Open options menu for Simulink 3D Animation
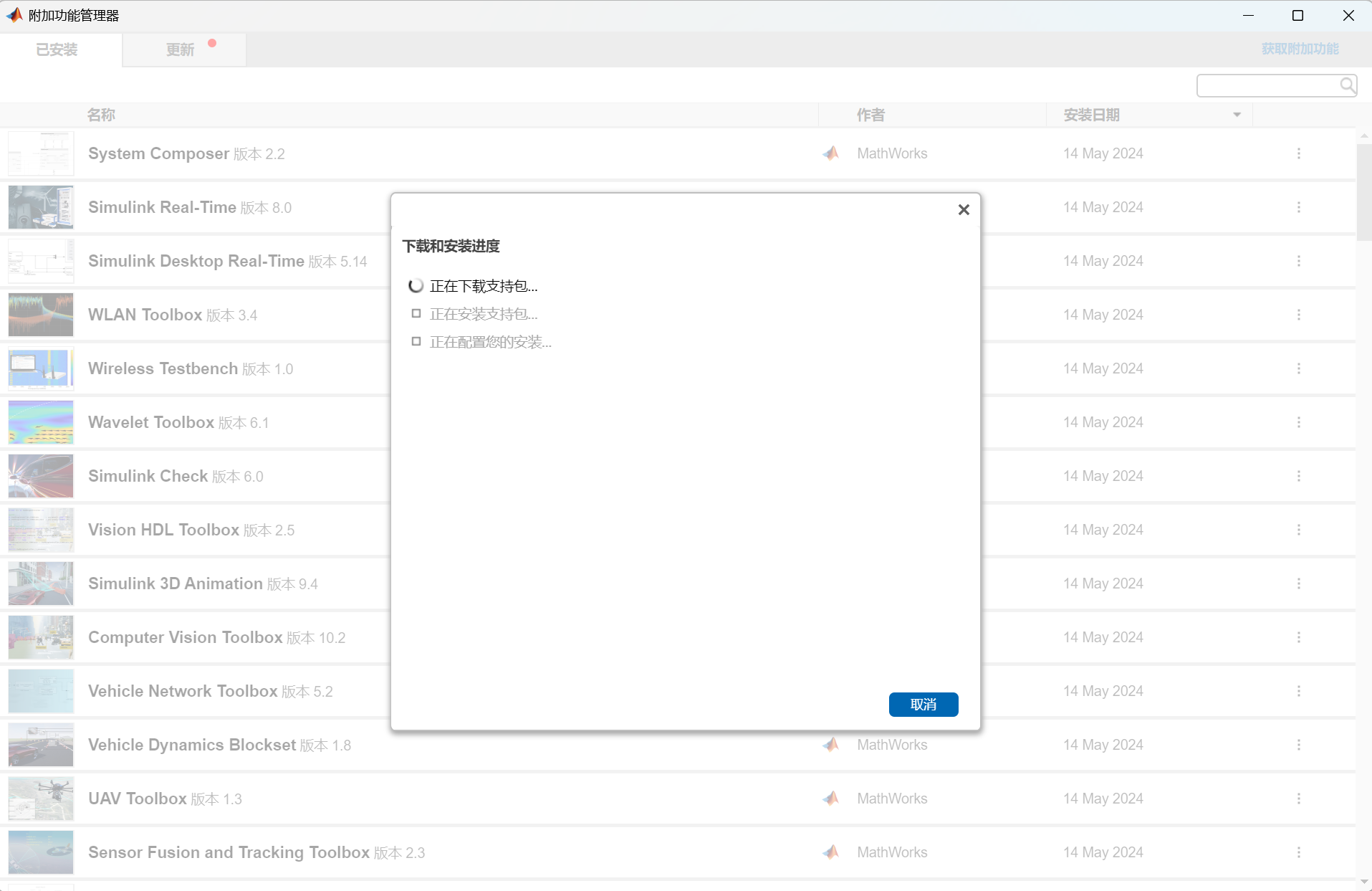 (1298, 583)
